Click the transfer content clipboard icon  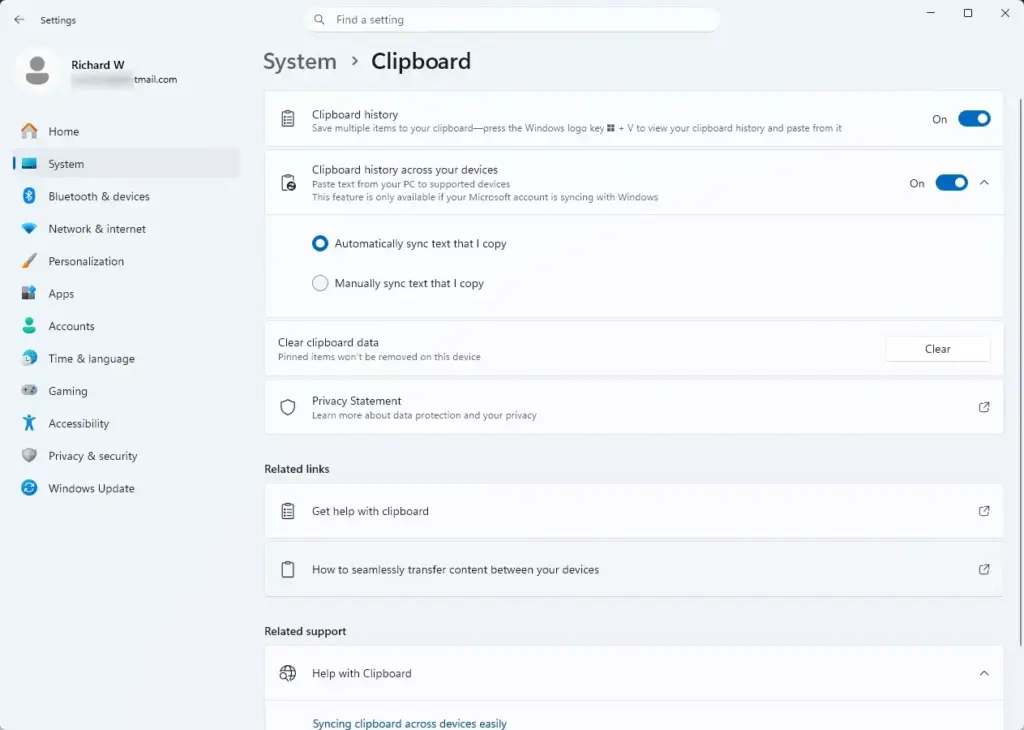(288, 569)
